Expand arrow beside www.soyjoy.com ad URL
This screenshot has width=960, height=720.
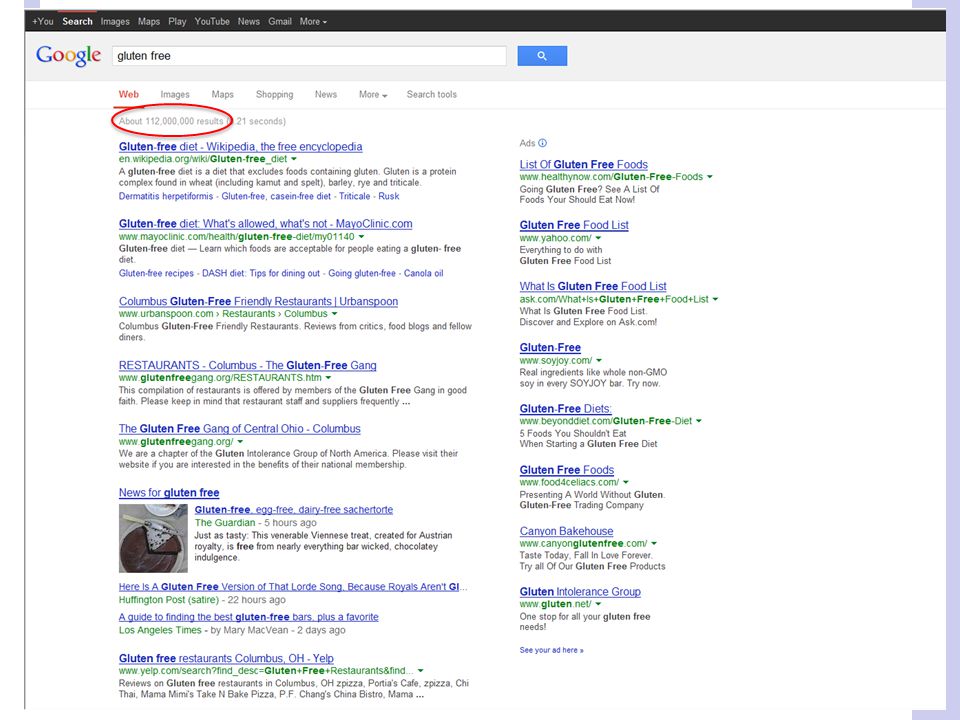[599, 361]
